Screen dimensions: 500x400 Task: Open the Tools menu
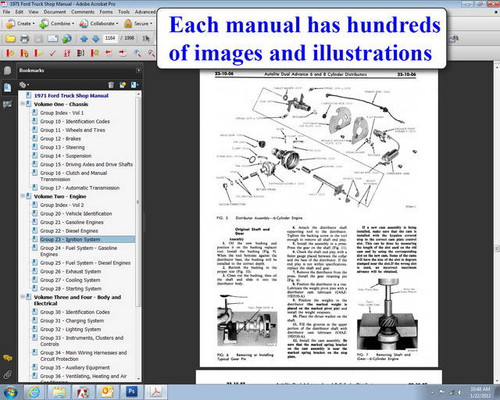[124, 12]
